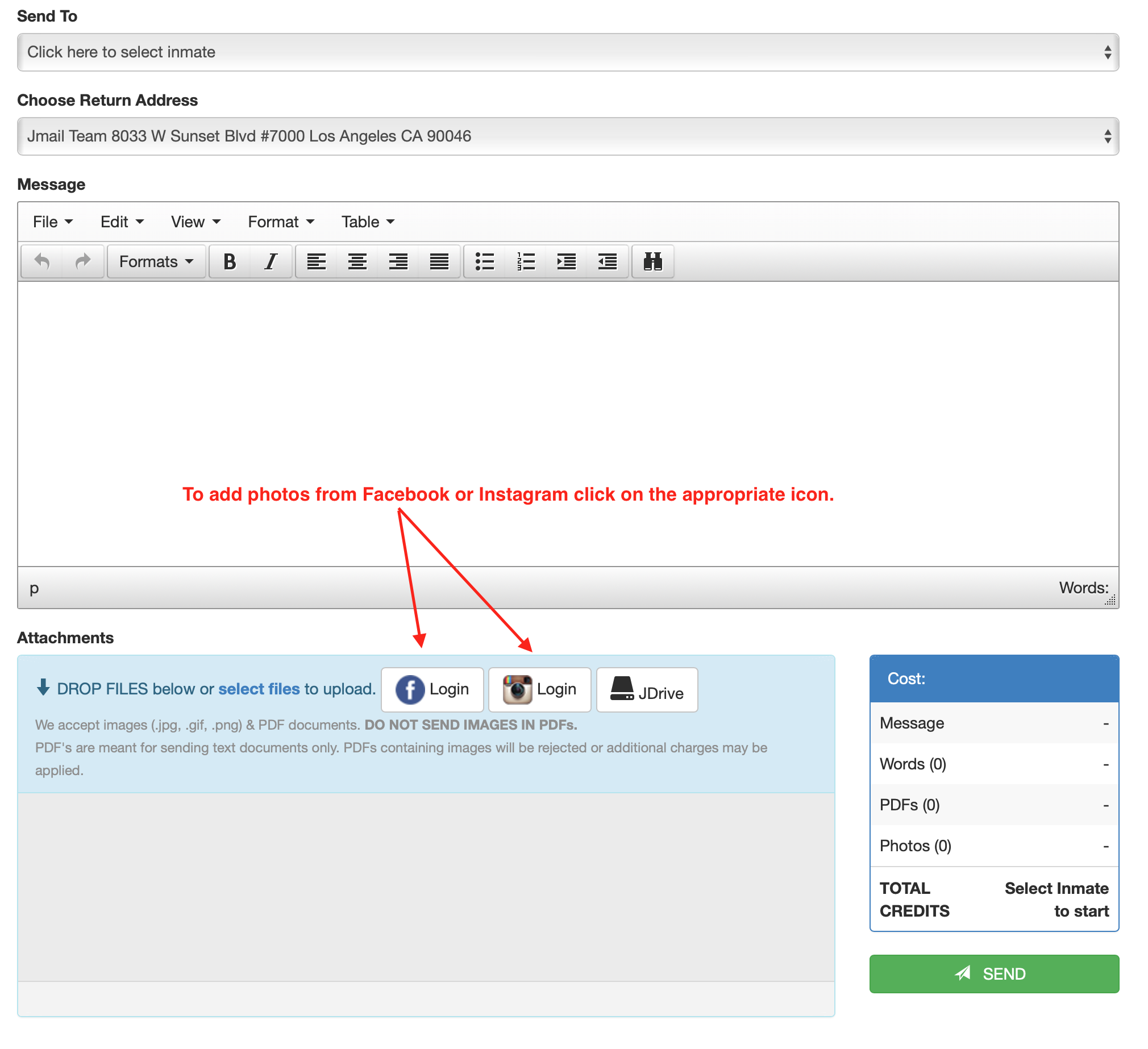The image size is (1148, 1049).
Task: Click the Photos (0) cost row
Action: click(995, 847)
